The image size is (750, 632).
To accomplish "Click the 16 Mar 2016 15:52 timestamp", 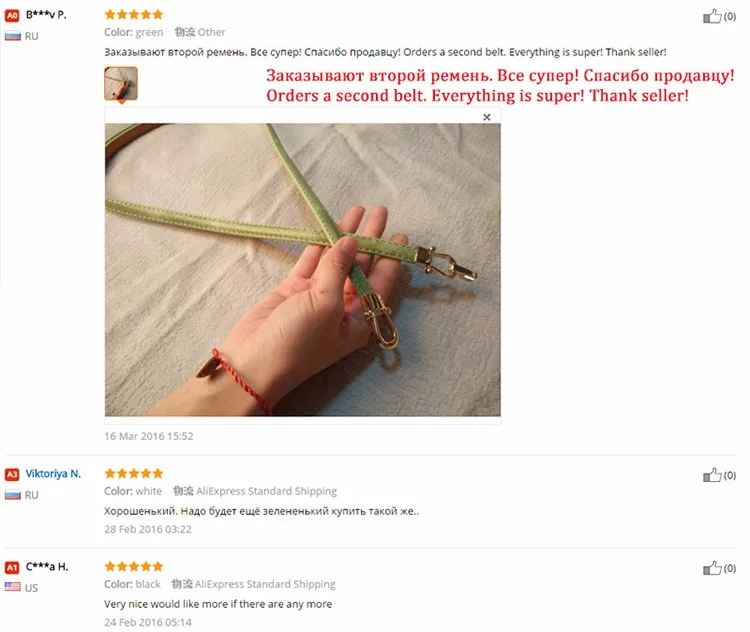I will pyautogui.click(x=149, y=436).
